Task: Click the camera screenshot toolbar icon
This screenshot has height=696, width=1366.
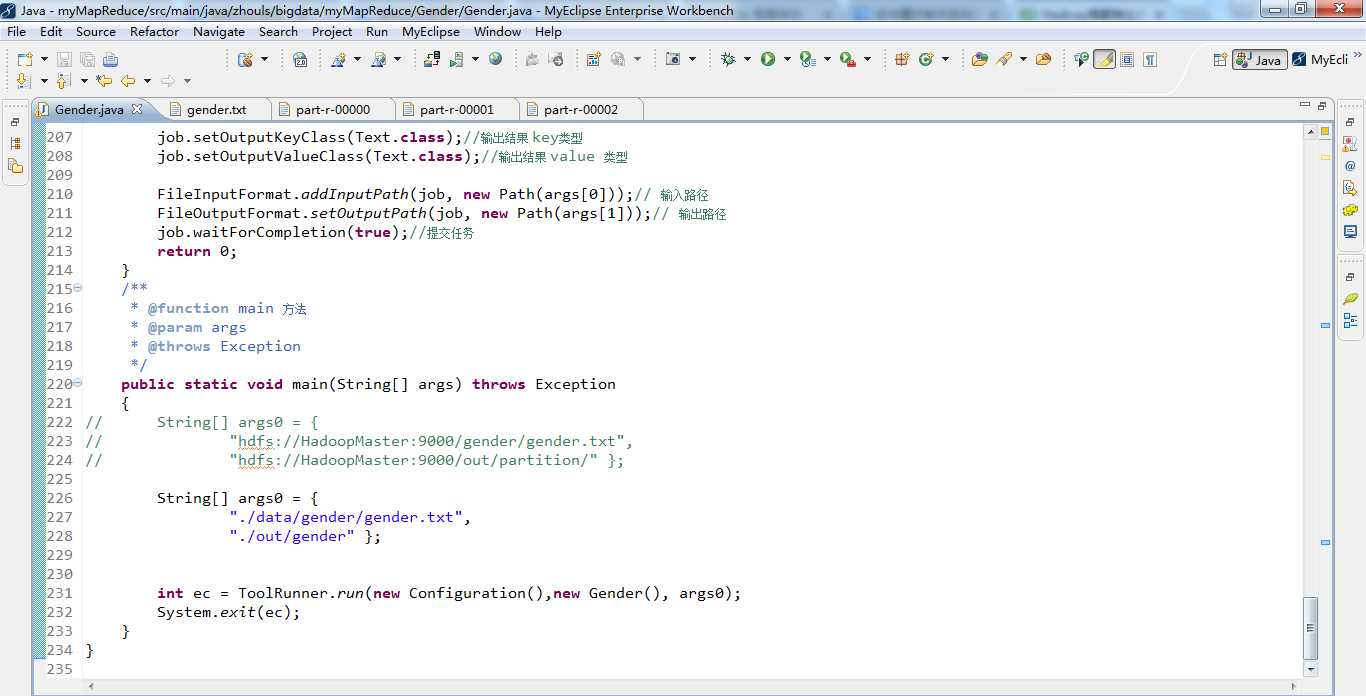Action: (673, 59)
